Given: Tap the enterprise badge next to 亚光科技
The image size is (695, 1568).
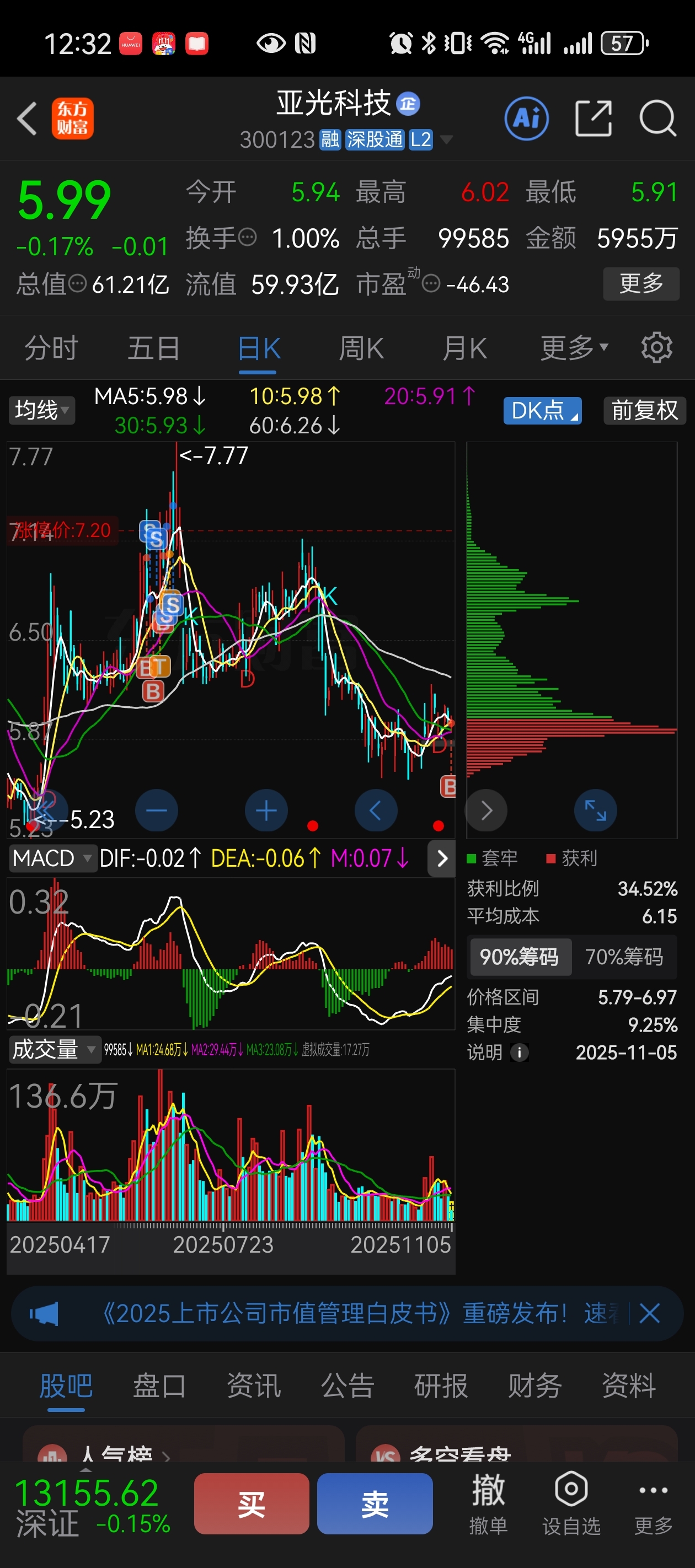Looking at the screenshot, I should pyautogui.click(x=408, y=104).
